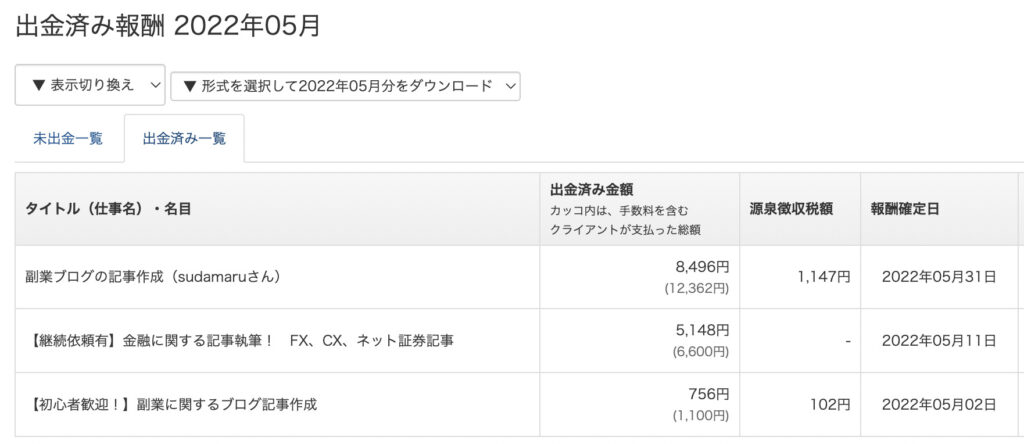Select the 756円 amount cell
The width and height of the screenshot is (1024, 444).
point(639,405)
